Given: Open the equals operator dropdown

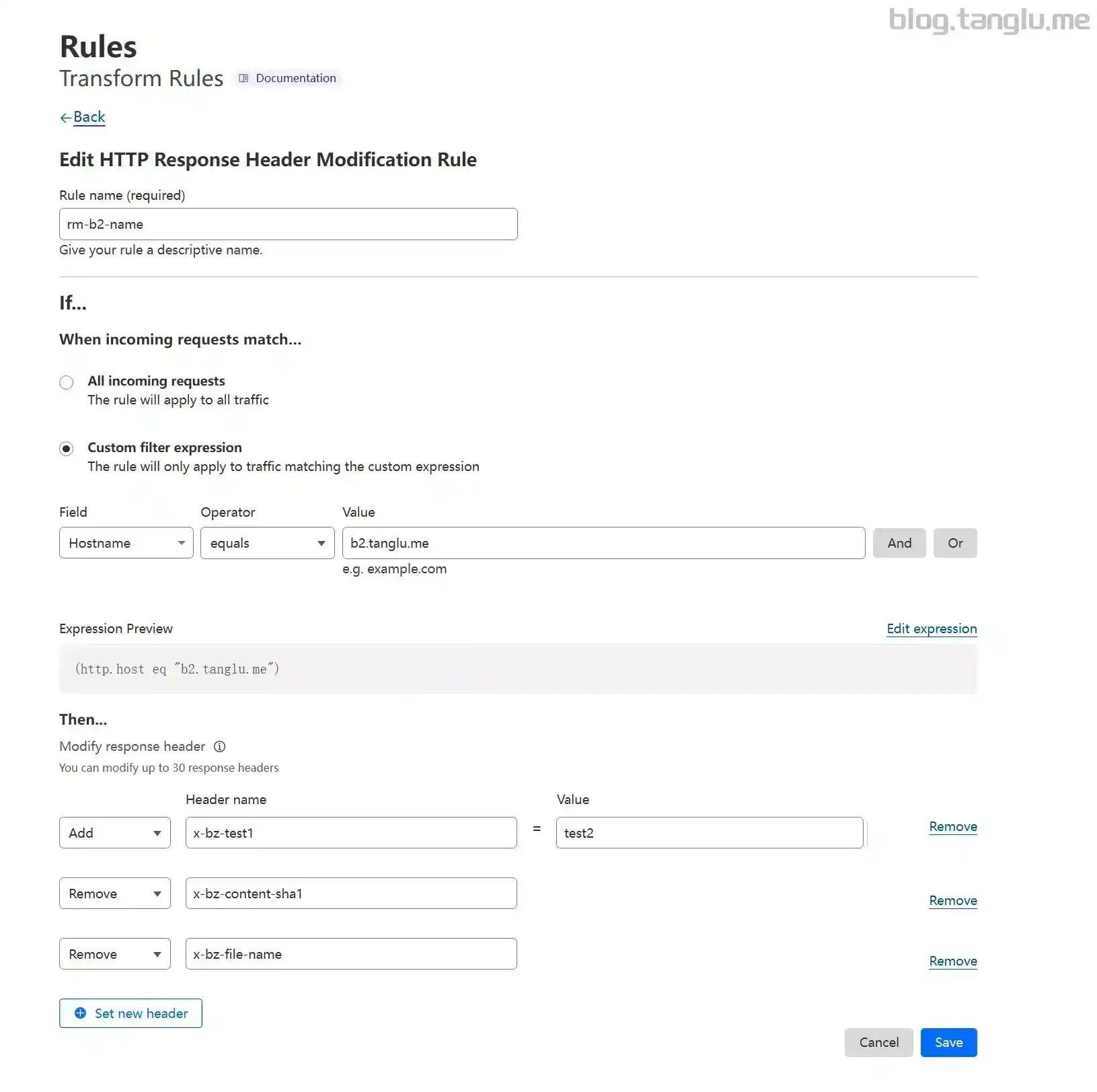Looking at the screenshot, I should (x=268, y=542).
